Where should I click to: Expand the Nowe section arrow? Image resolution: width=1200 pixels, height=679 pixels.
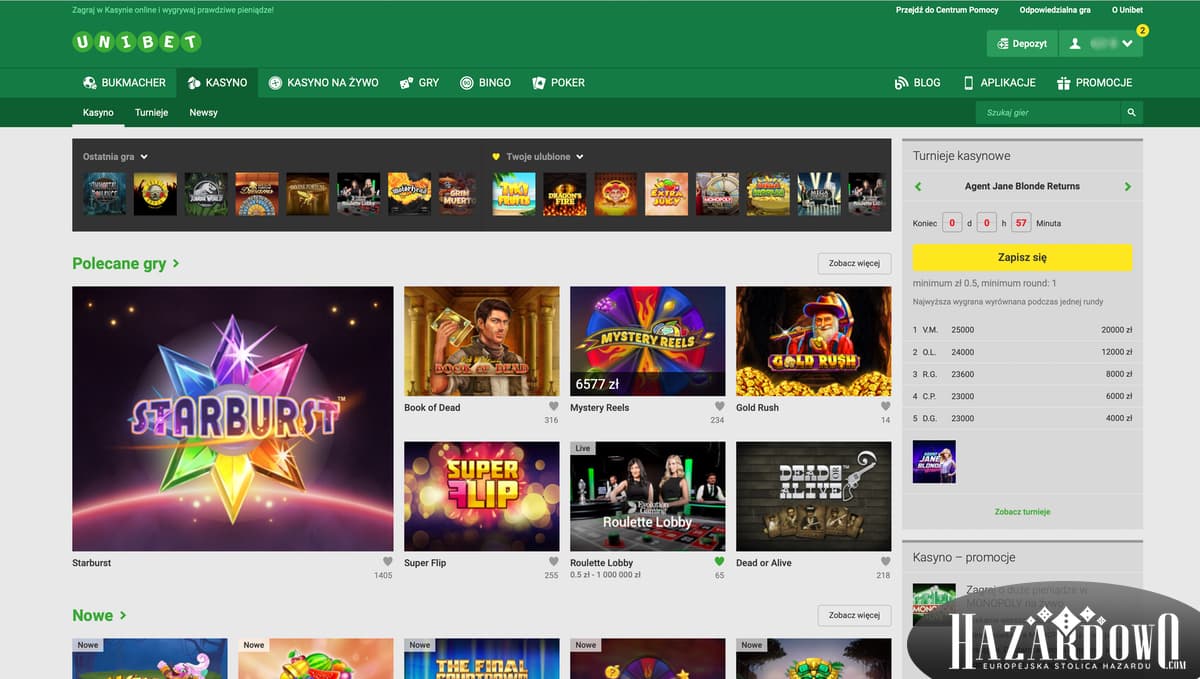coord(123,616)
